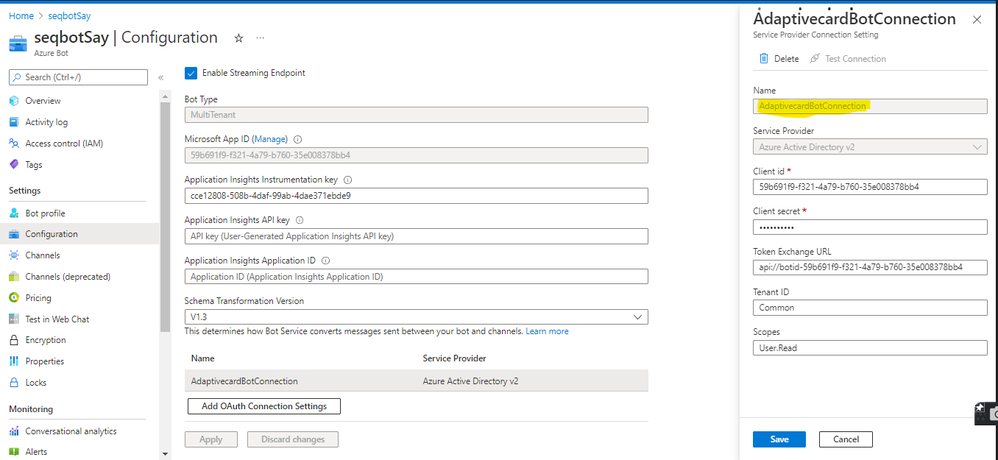998x460 pixels.
Task: Click the Overview icon in sidebar
Action: click(14, 101)
